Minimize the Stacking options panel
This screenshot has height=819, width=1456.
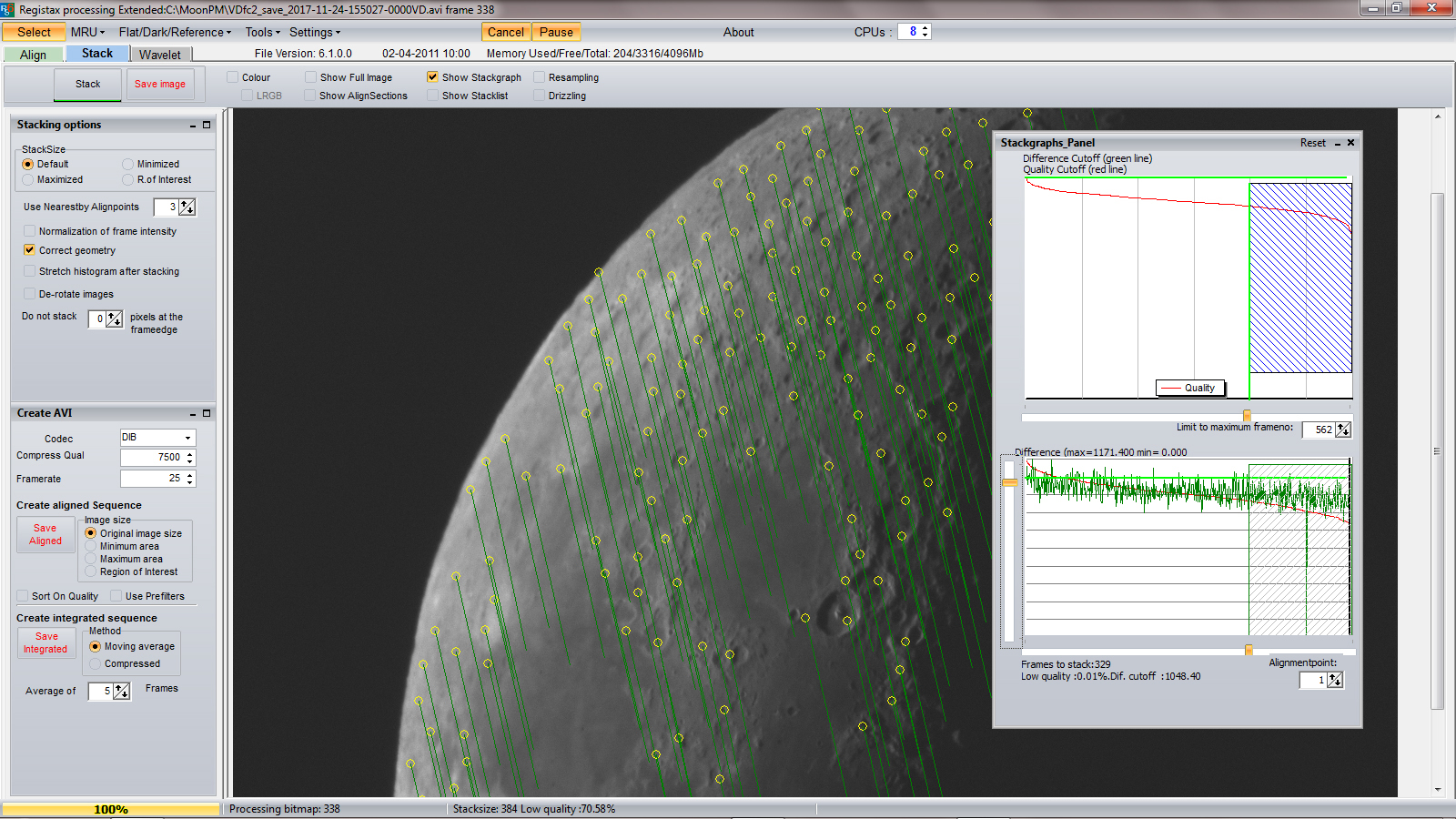(x=193, y=126)
